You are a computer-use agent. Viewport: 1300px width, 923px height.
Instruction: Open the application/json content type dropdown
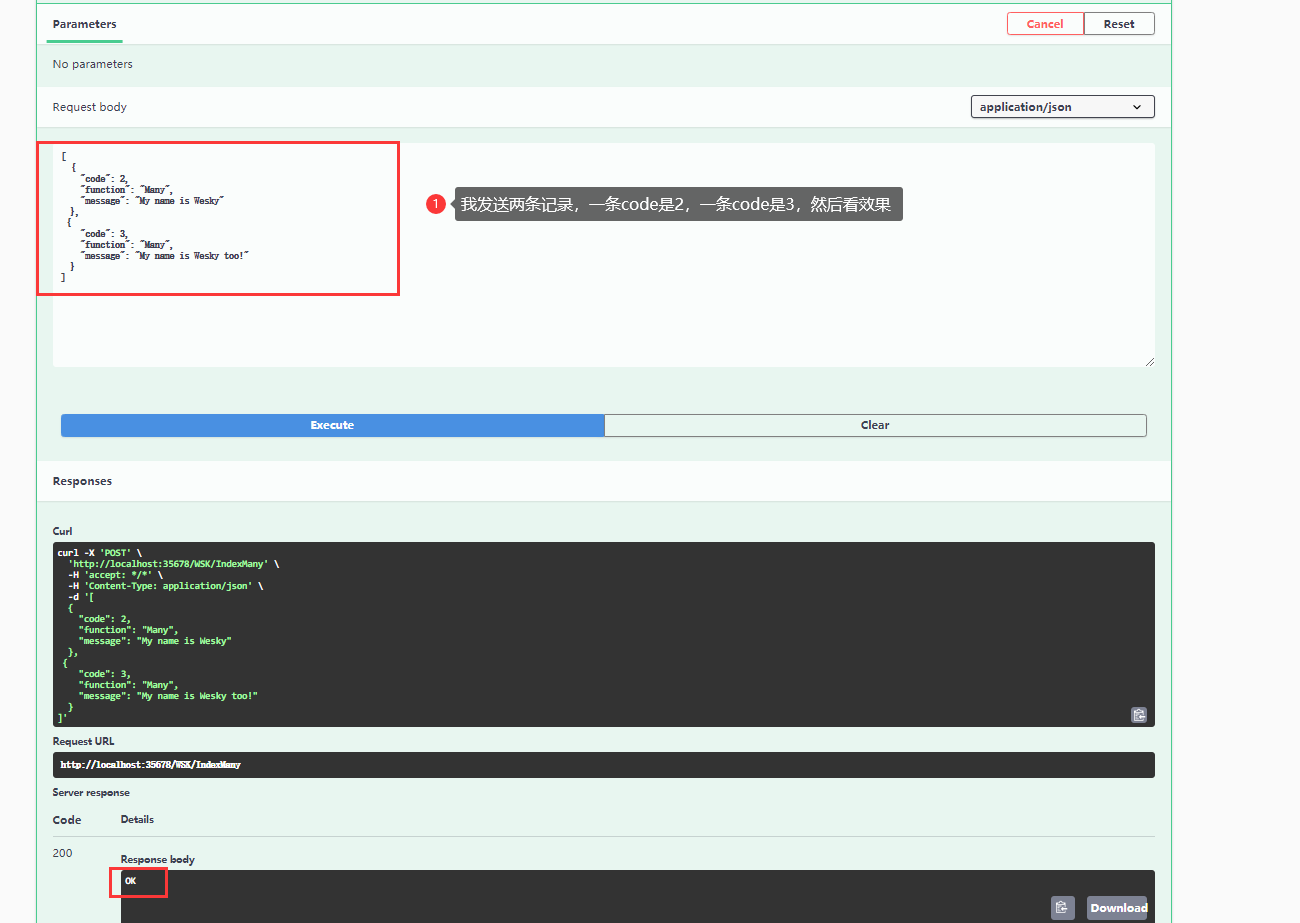[1062, 107]
